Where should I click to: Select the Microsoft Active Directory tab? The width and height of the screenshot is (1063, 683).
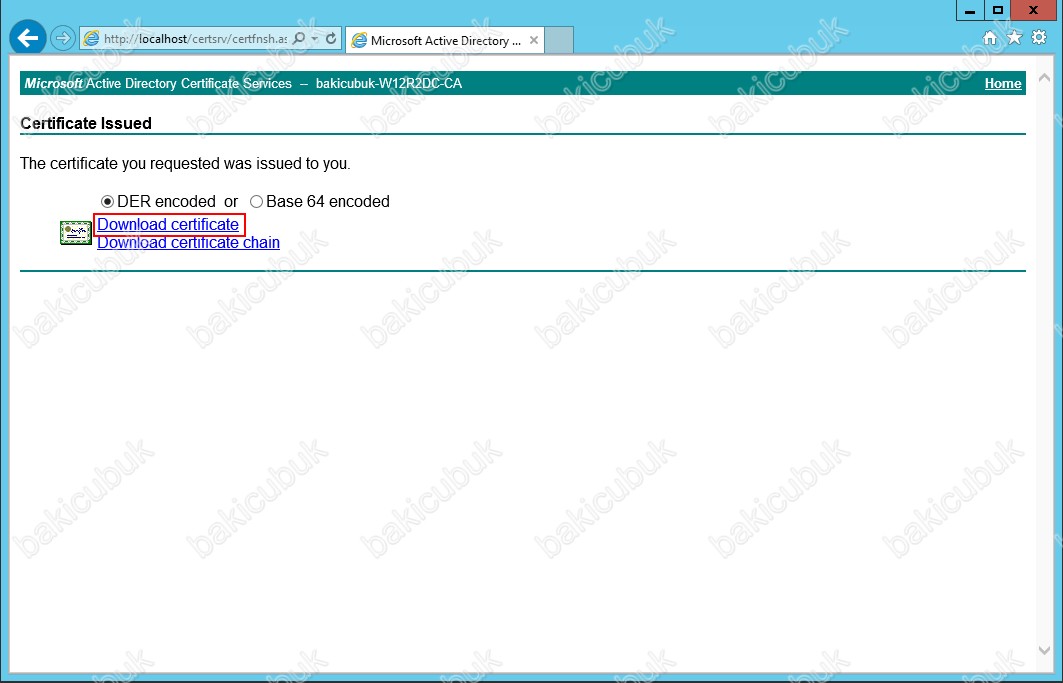tap(445, 41)
